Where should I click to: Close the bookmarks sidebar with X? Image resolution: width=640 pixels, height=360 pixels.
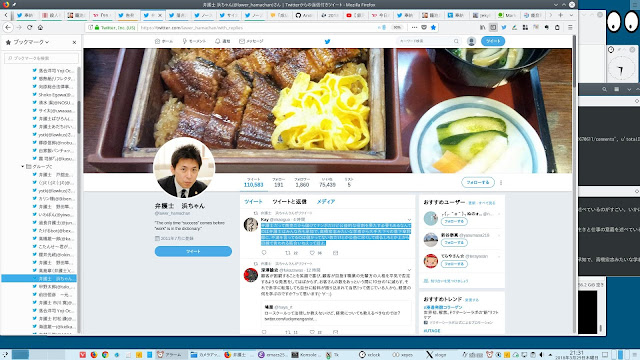click(74, 42)
